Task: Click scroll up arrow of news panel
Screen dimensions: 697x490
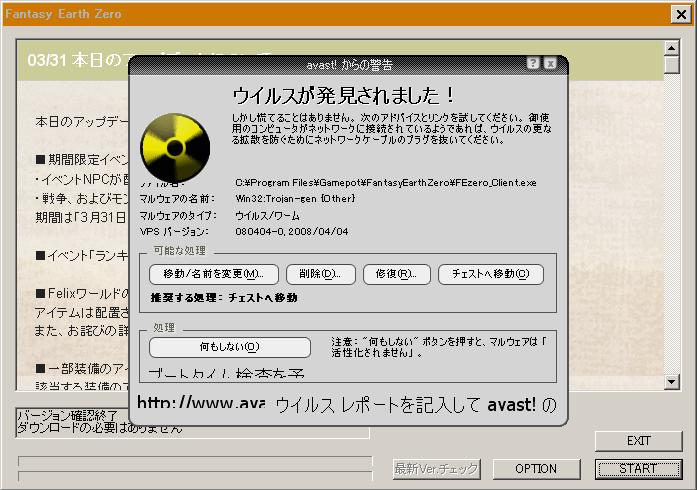Action: tap(672, 48)
